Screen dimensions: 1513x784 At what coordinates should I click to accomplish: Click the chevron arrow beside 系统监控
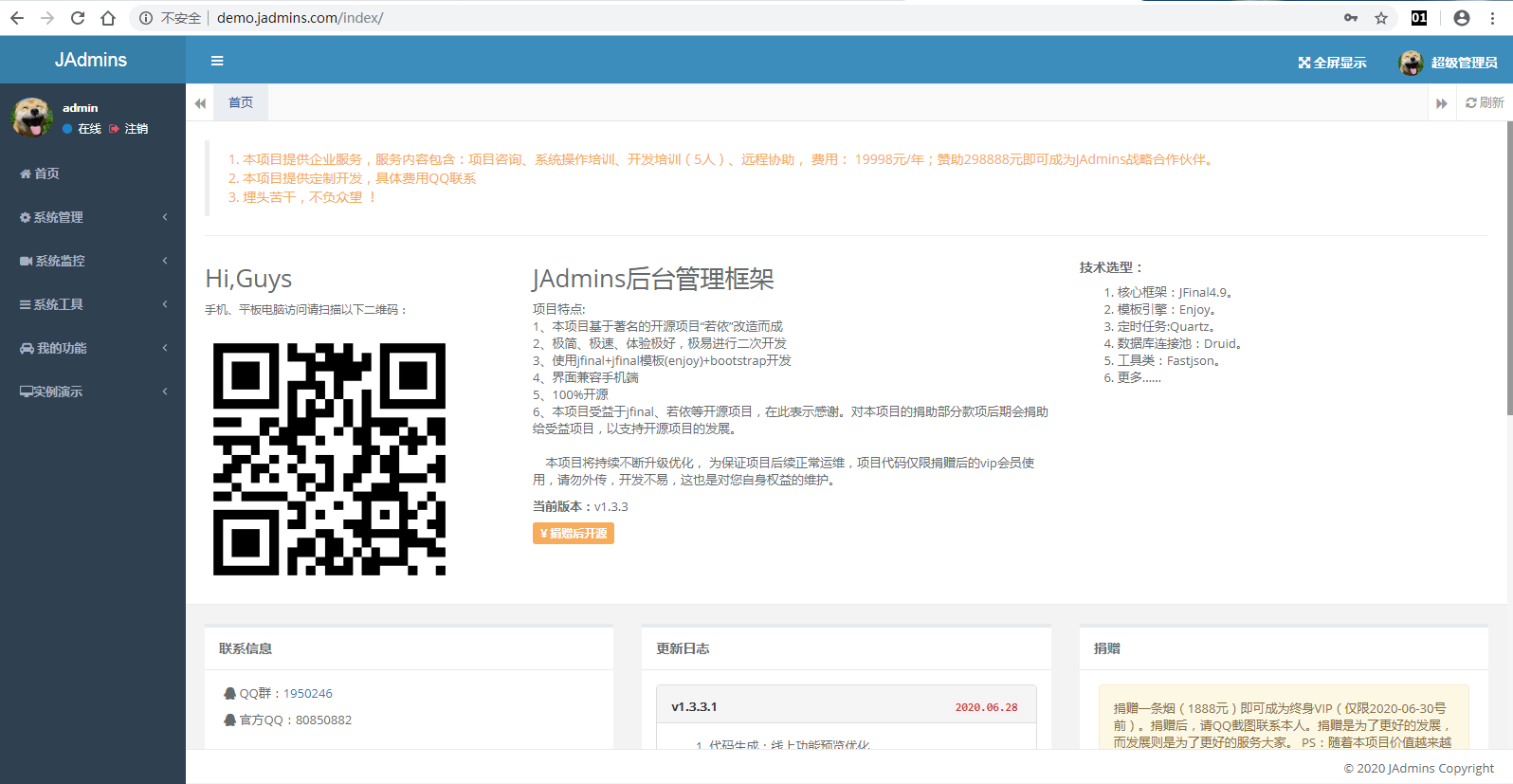tap(165, 261)
